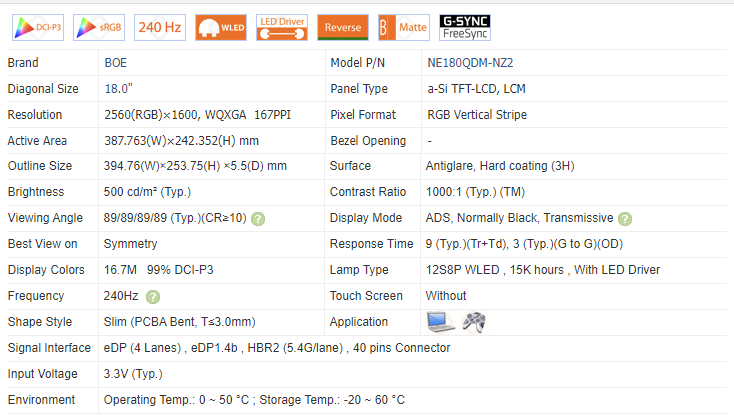Click the Model P/N label
Viewport: 734px width, 419px height.
tap(357, 63)
